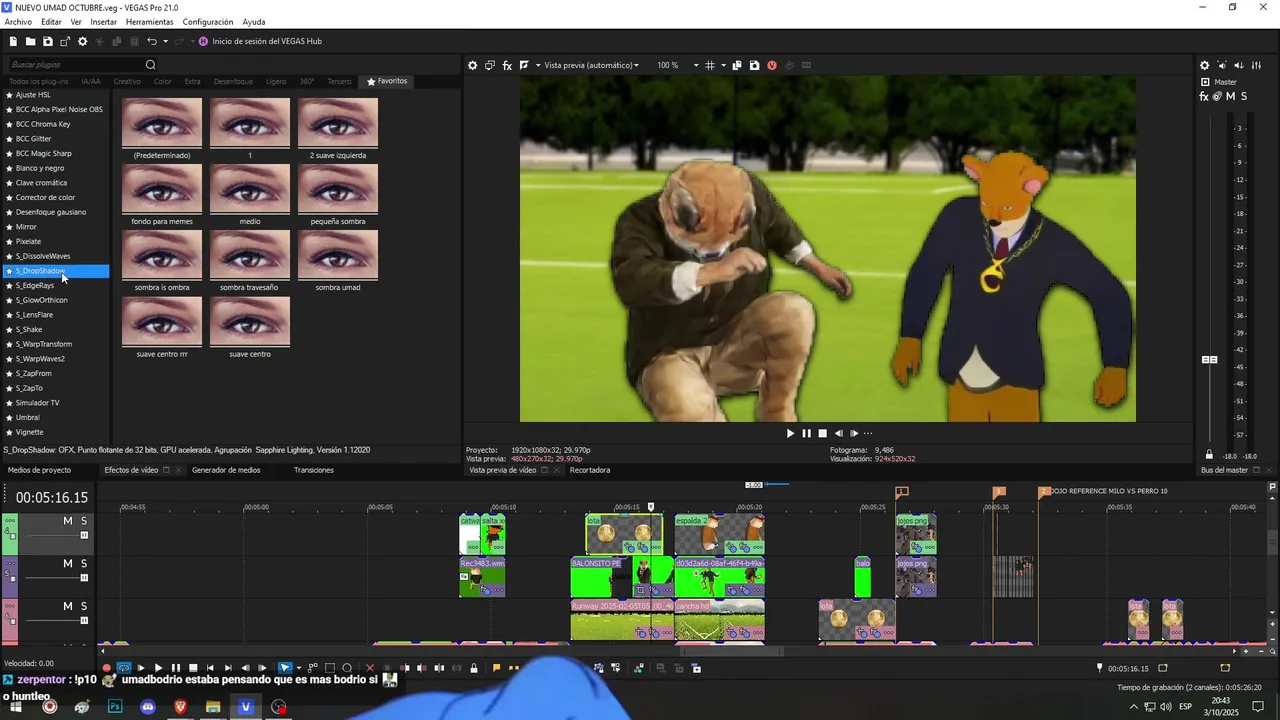Open a project with the folder icon
This screenshot has height=720, width=1280.
(x=30, y=41)
